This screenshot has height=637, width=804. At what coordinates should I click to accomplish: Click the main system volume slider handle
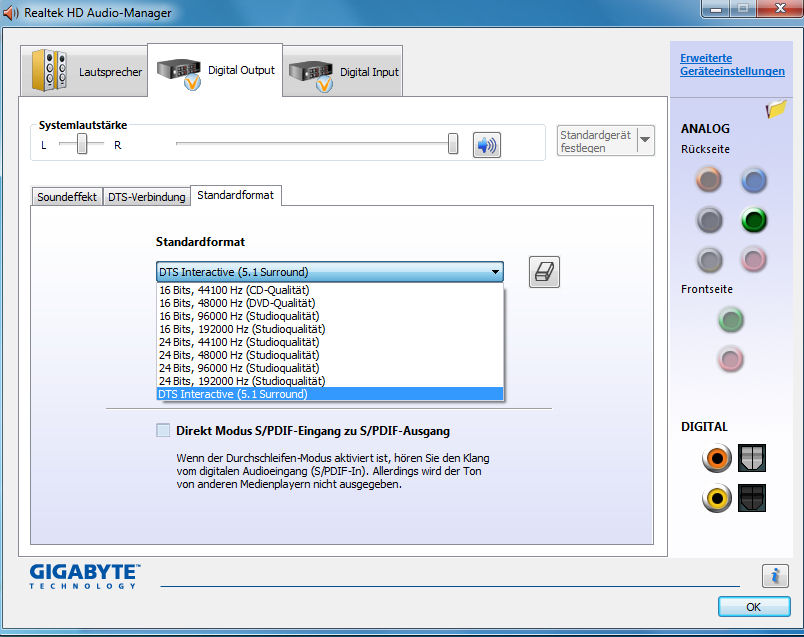tap(453, 144)
